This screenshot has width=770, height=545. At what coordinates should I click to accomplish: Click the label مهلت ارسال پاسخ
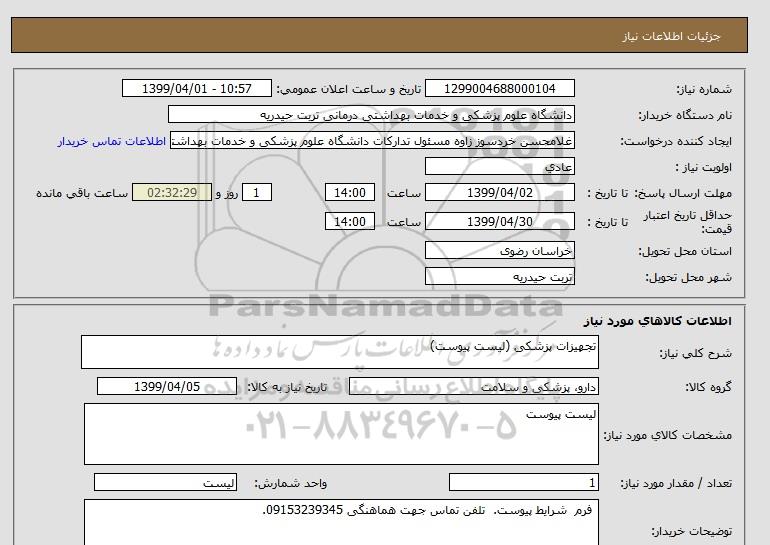tap(685, 193)
